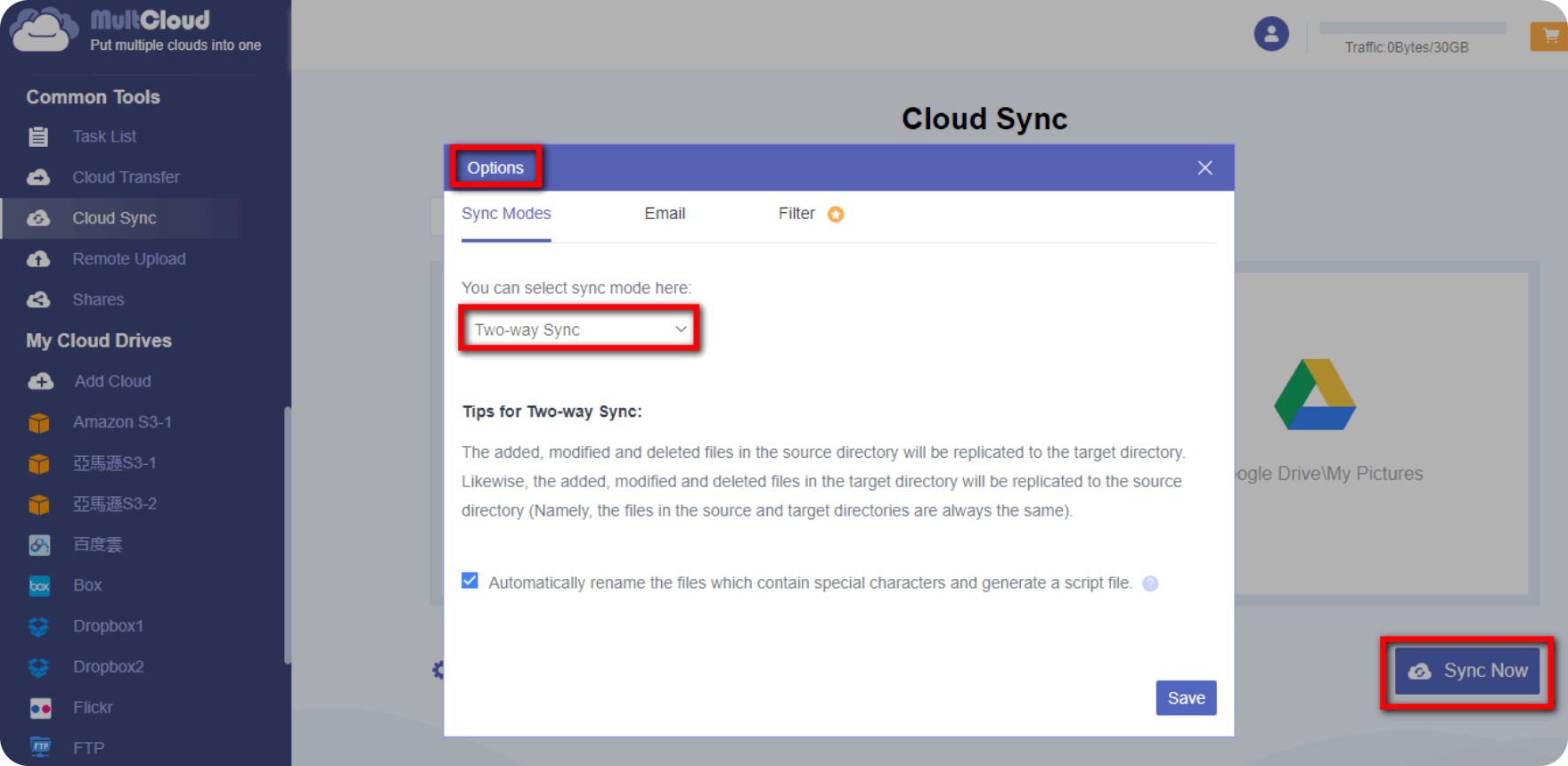Click the Dropbox2 icon

tap(39, 667)
